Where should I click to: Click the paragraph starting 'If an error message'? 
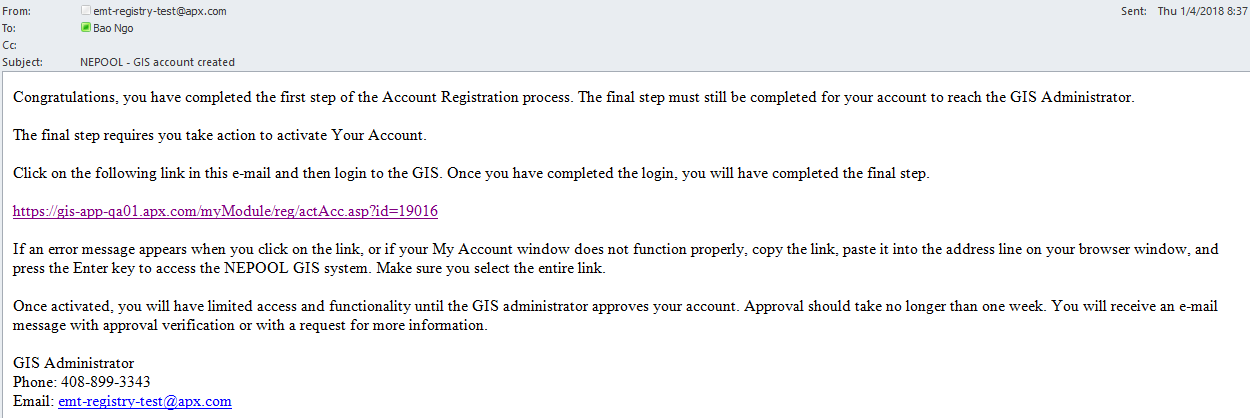(x=620, y=258)
